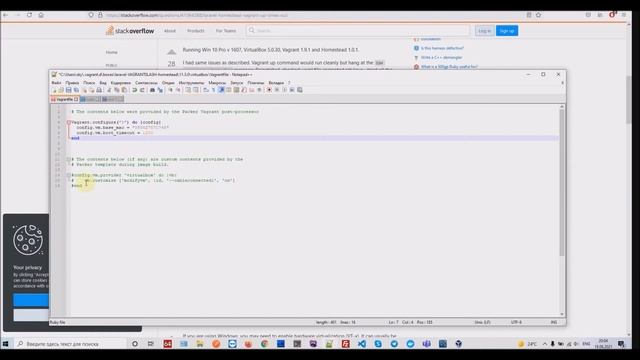Click the upvote arrow above score 28
Image resolution: width=640 pixels, height=360 pixels.
tap(171, 52)
